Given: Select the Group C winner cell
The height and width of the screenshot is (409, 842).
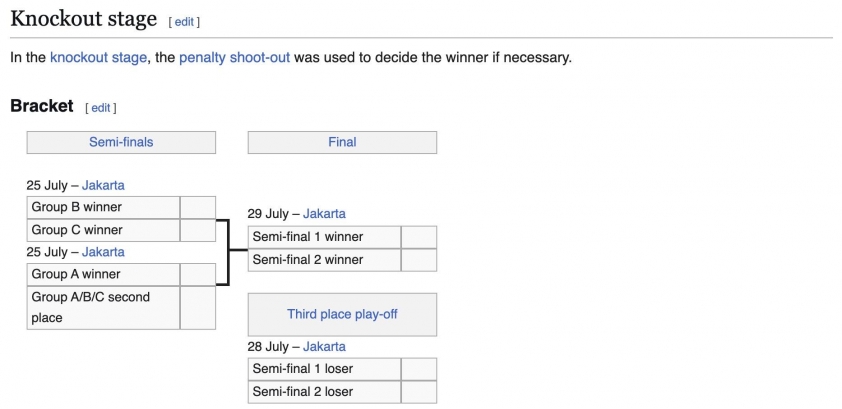Looking at the screenshot, I should pos(103,230).
